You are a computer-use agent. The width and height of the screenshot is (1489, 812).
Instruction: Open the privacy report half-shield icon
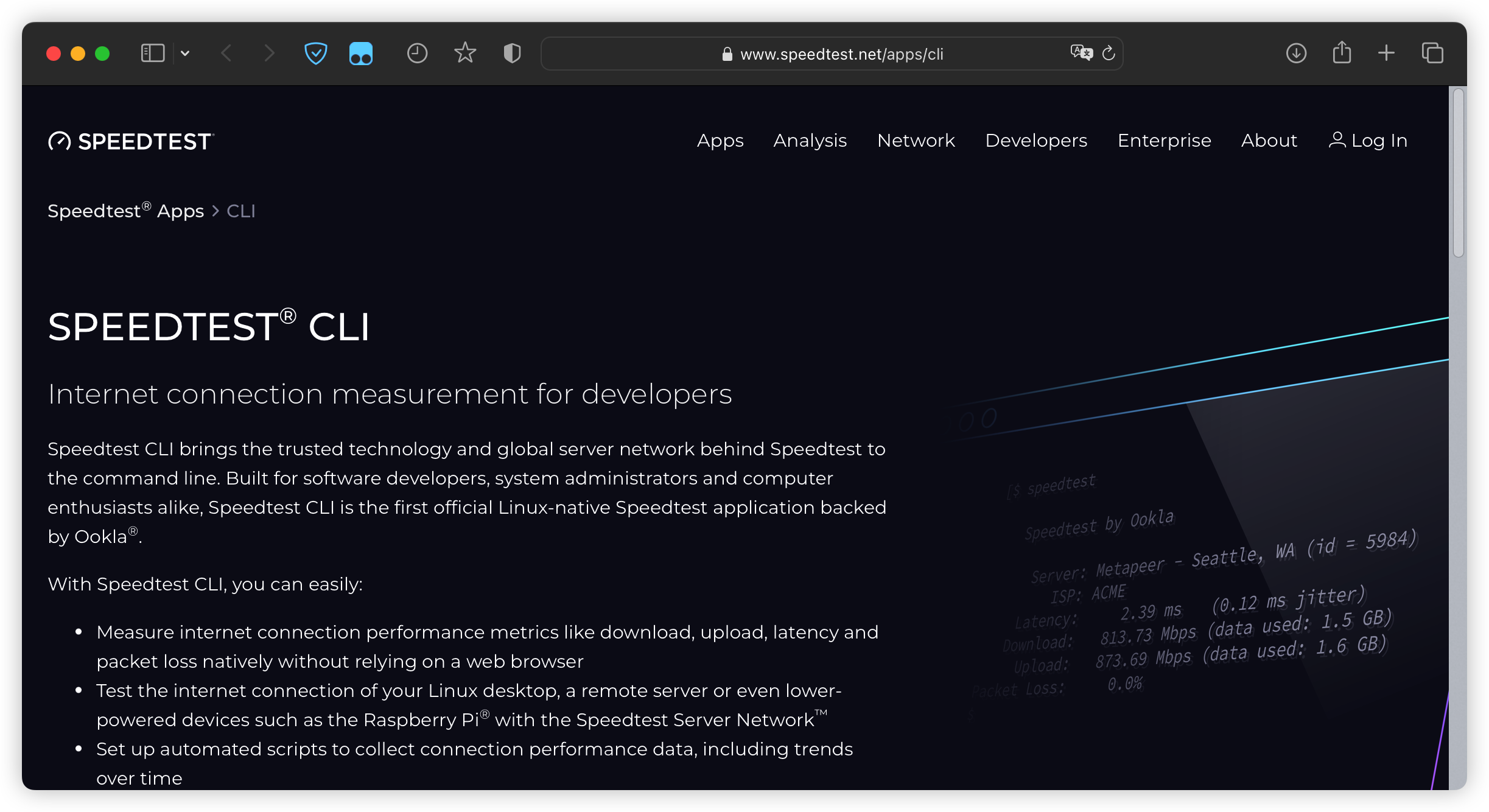tap(513, 54)
